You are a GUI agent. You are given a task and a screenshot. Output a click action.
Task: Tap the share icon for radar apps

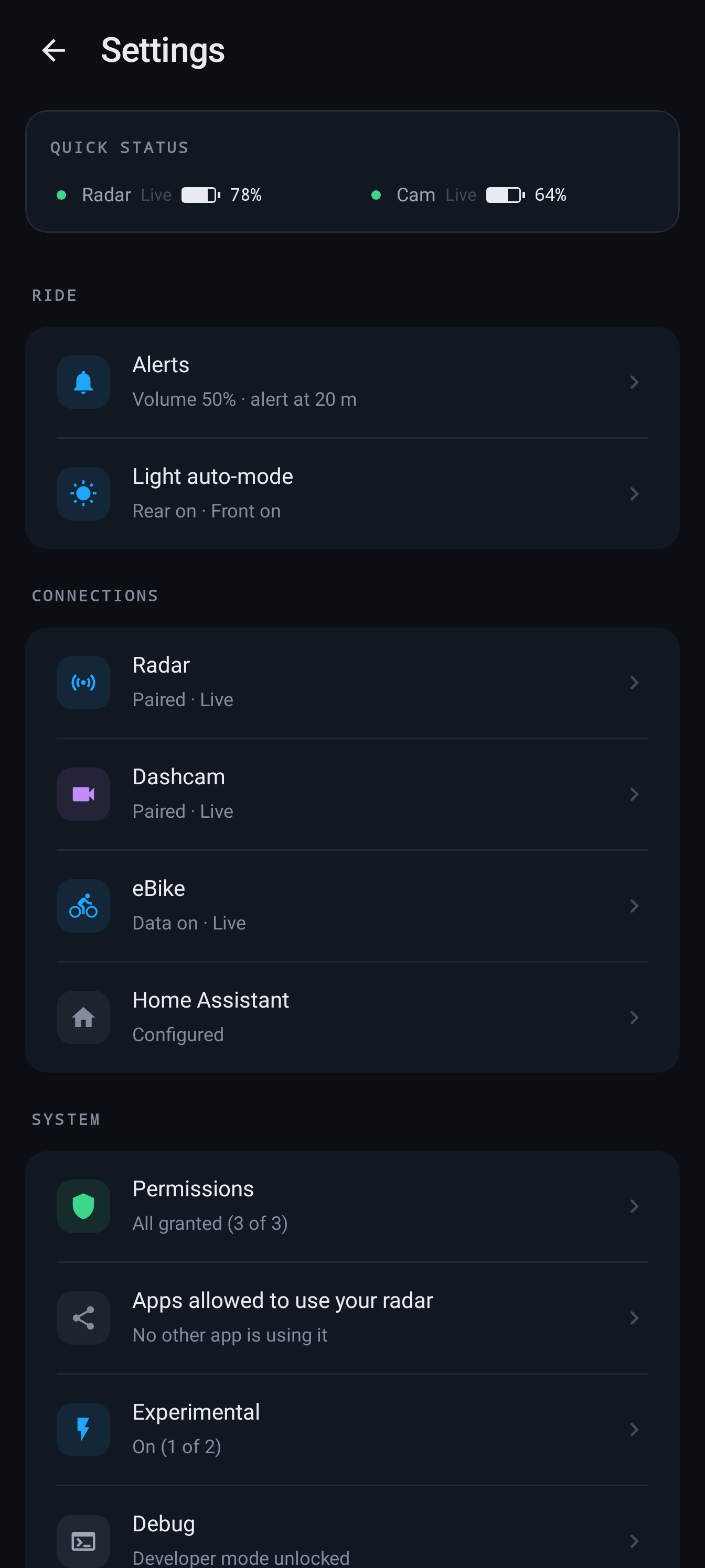point(83,1318)
